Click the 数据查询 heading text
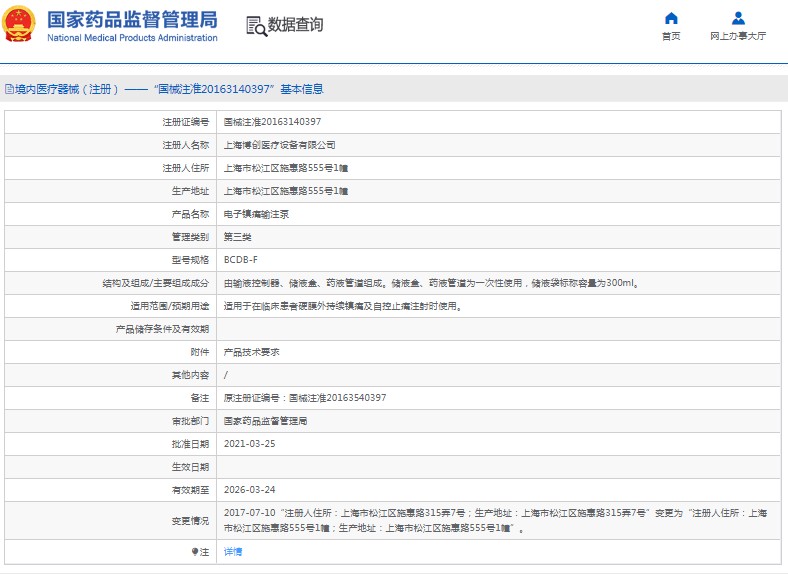The image size is (788, 579). point(295,25)
